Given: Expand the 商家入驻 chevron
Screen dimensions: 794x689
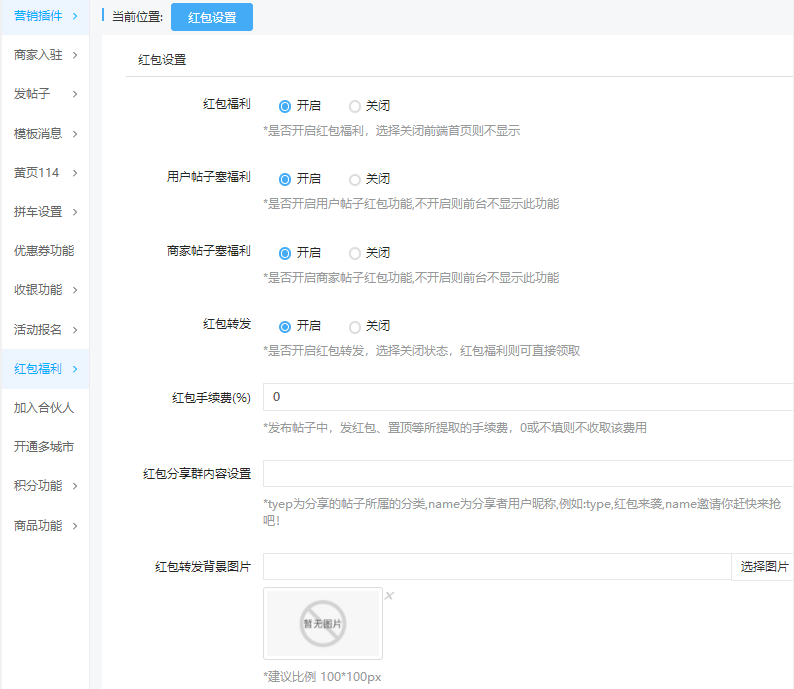Looking at the screenshot, I should coord(75,55).
